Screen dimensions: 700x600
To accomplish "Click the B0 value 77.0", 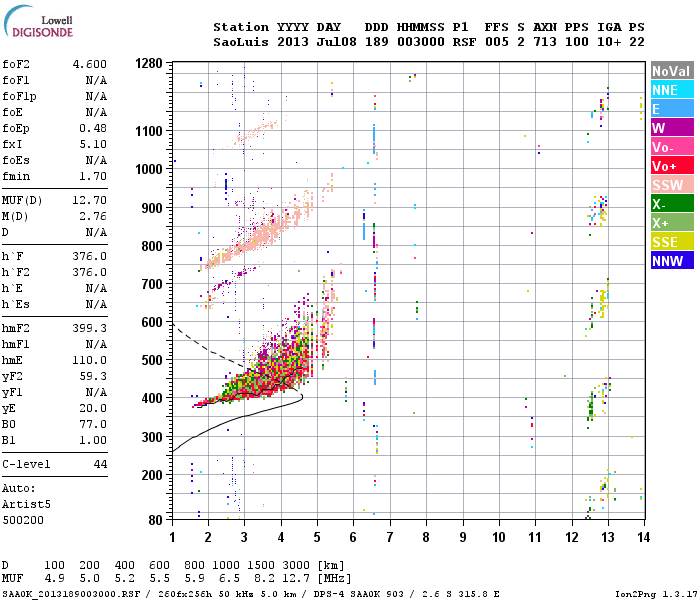I will (x=93, y=424).
